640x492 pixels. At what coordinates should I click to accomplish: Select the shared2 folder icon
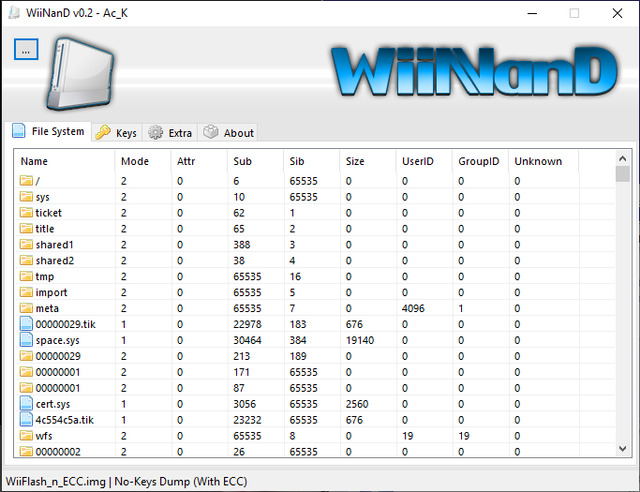click(26, 260)
